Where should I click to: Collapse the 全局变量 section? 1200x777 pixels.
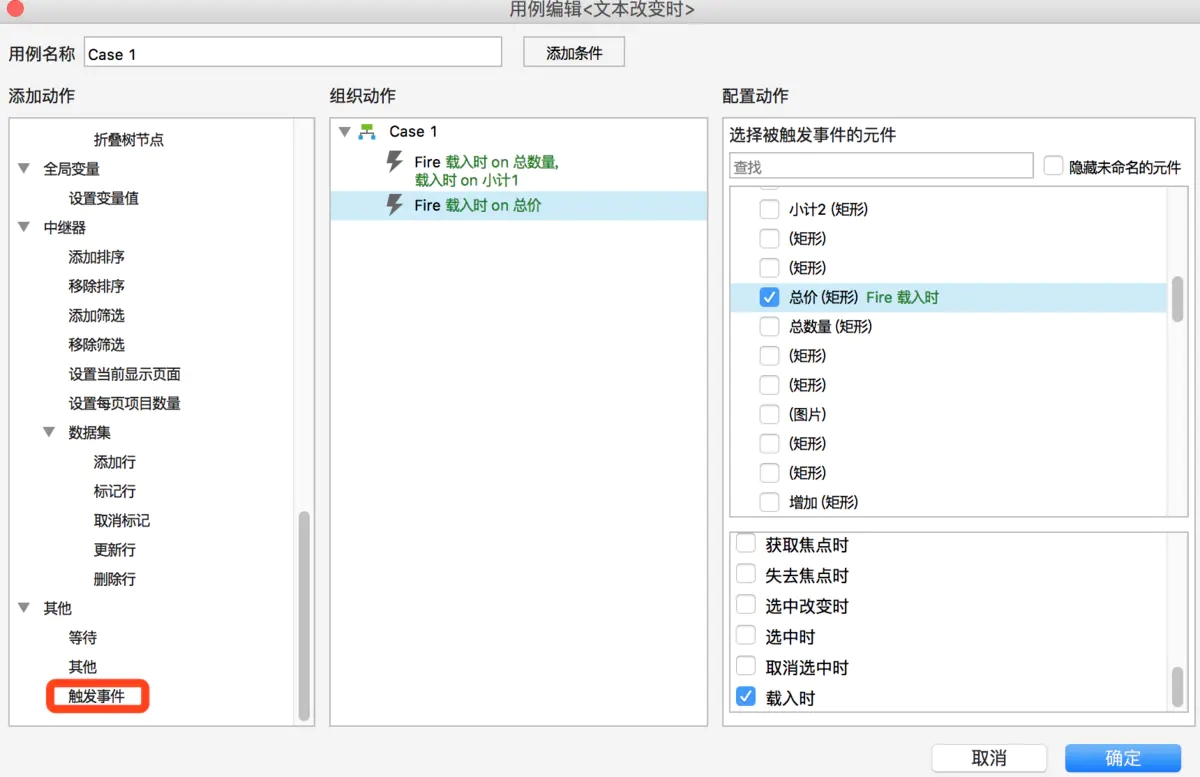click(23, 169)
